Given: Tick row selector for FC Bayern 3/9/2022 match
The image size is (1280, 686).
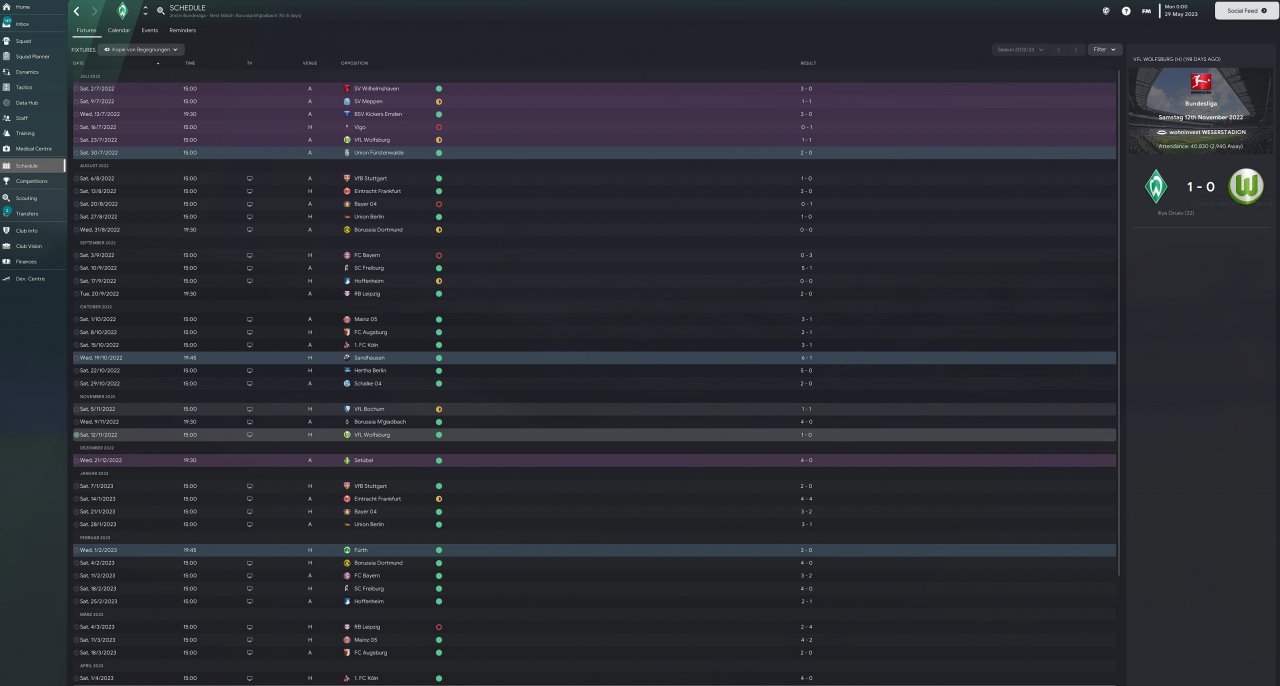Looking at the screenshot, I should [x=76, y=255].
